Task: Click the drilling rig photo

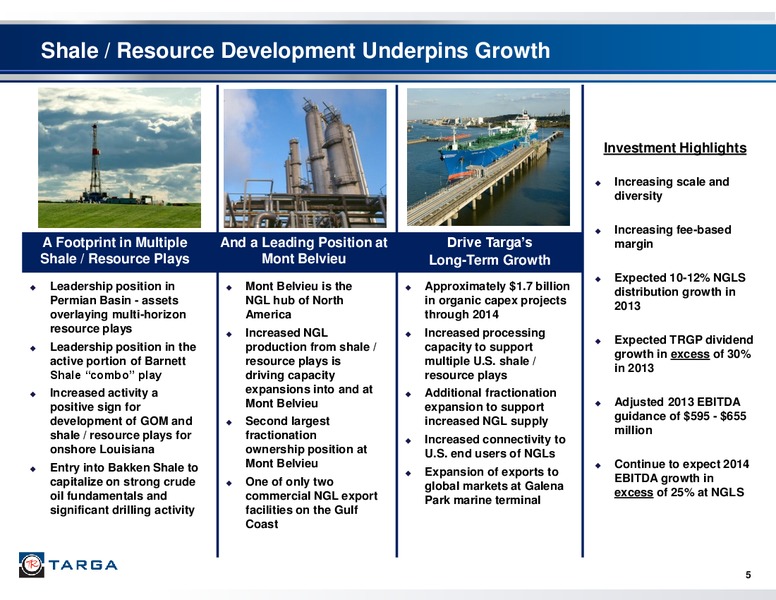Action: (x=119, y=157)
